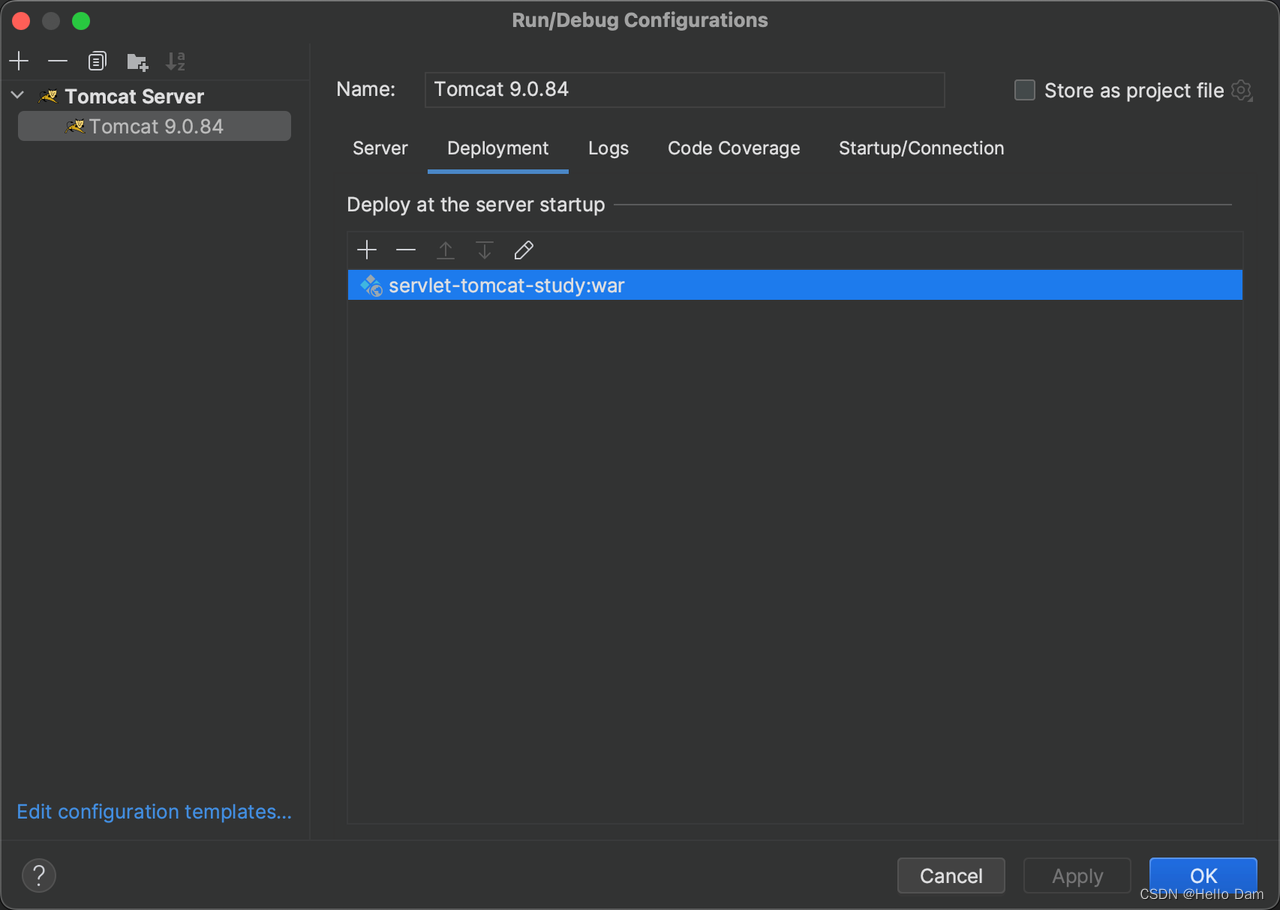This screenshot has height=910, width=1280.
Task: Remove the selected deployment artifact
Action: (406, 249)
